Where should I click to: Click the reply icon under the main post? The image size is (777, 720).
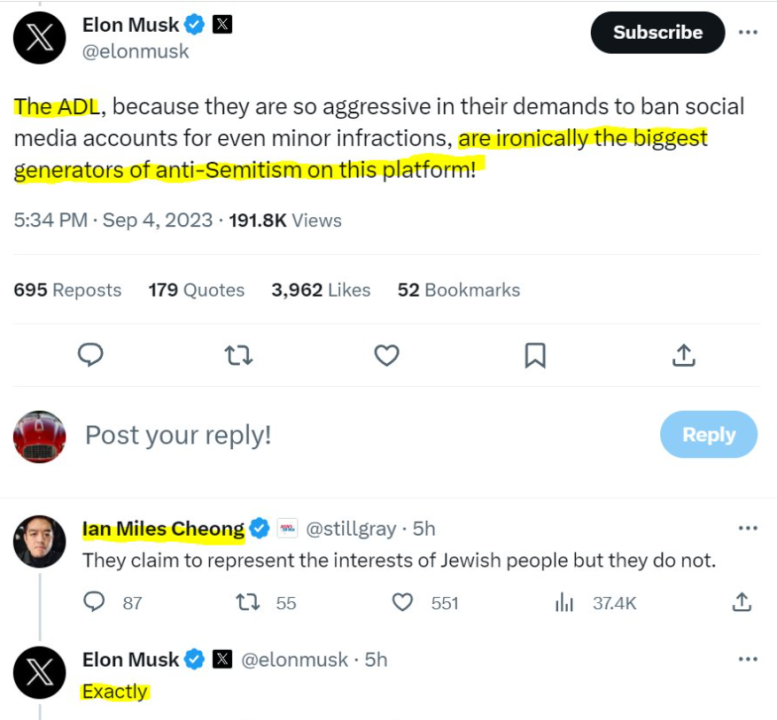(x=91, y=355)
